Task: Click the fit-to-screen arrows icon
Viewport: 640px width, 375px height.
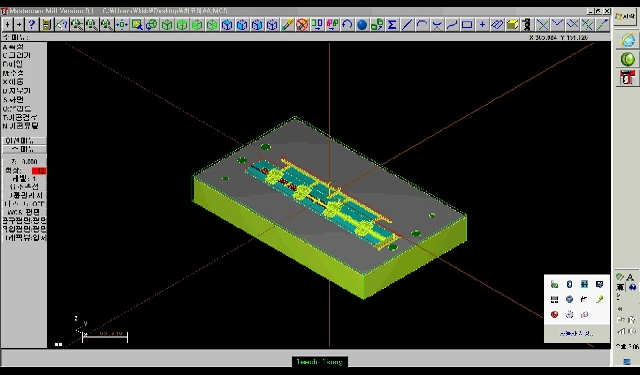Action: (x=122, y=24)
